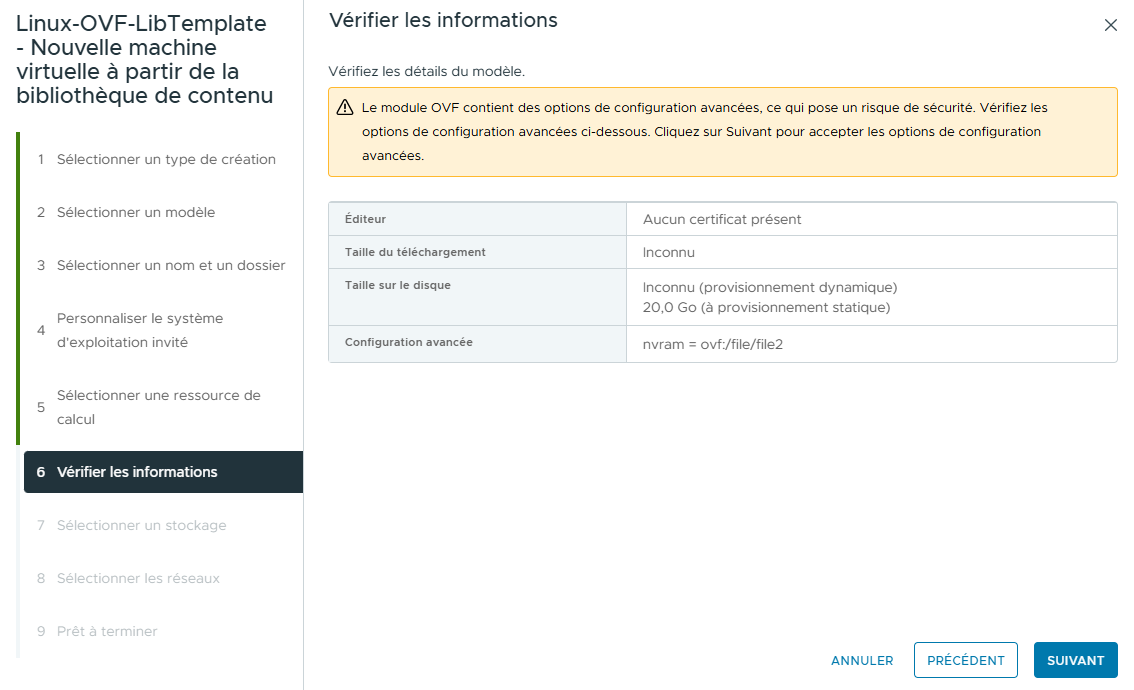Select step 8 Sélectionner les réseaux
The height and width of the screenshot is (690, 1134).
point(140,577)
